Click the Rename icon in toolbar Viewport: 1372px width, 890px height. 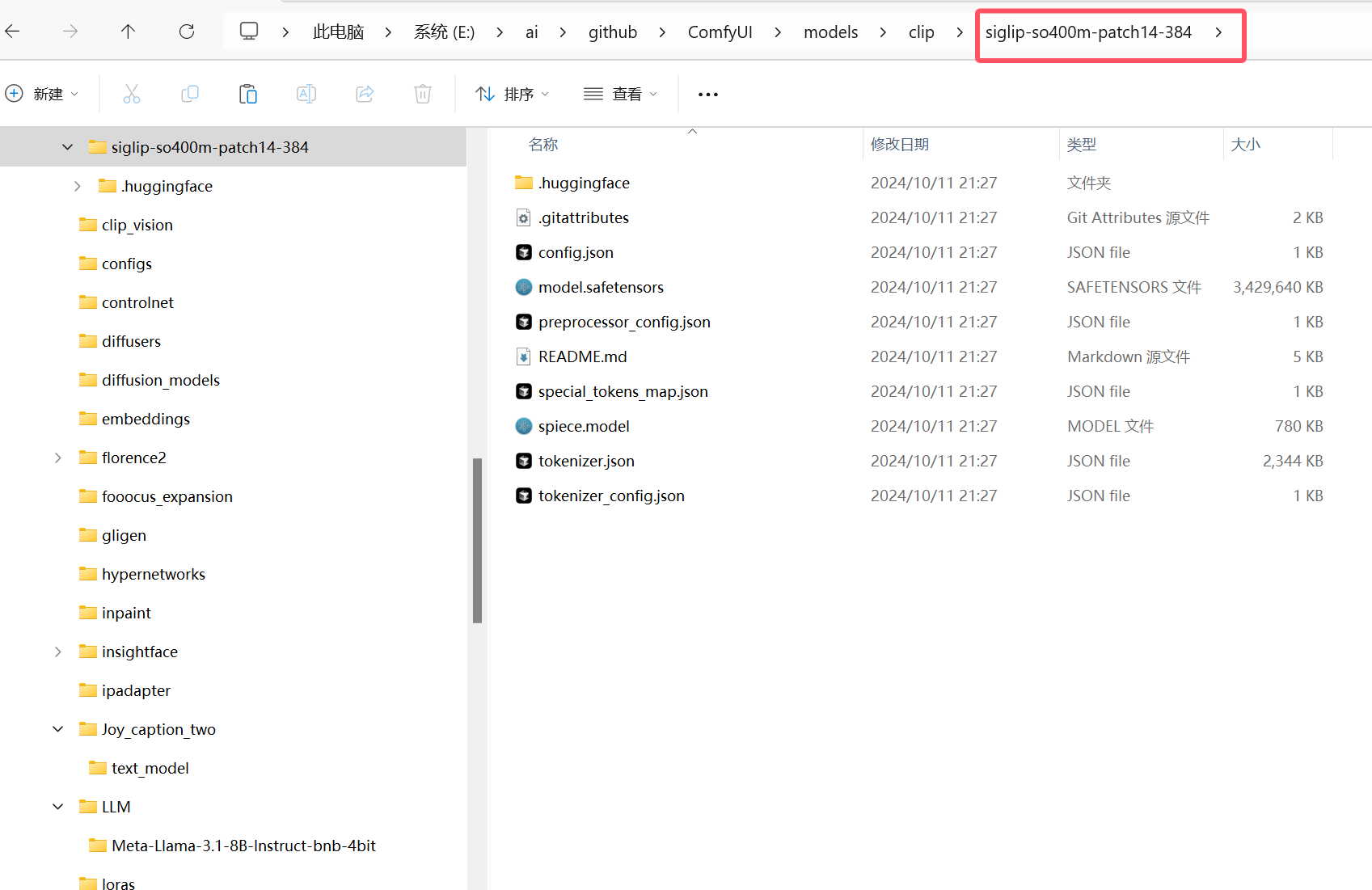[x=306, y=94]
